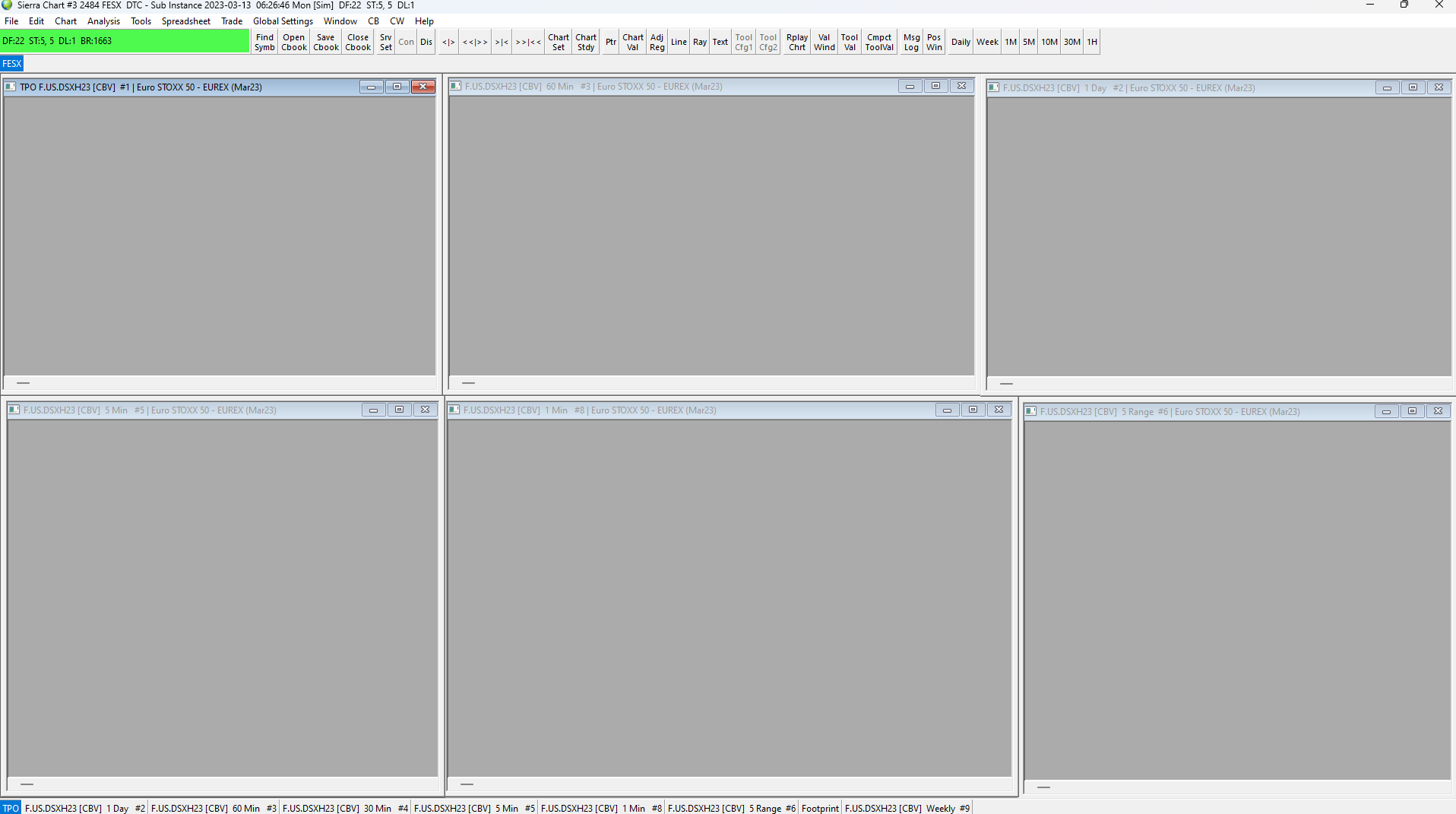This screenshot has height=814, width=1456.
Task: Switch to 1 Min #8 chart tab
Action: coord(601,808)
